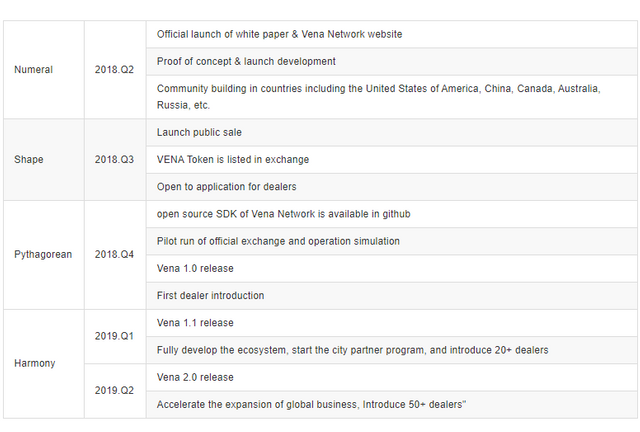Click the VENA Token listed row

tap(232, 159)
